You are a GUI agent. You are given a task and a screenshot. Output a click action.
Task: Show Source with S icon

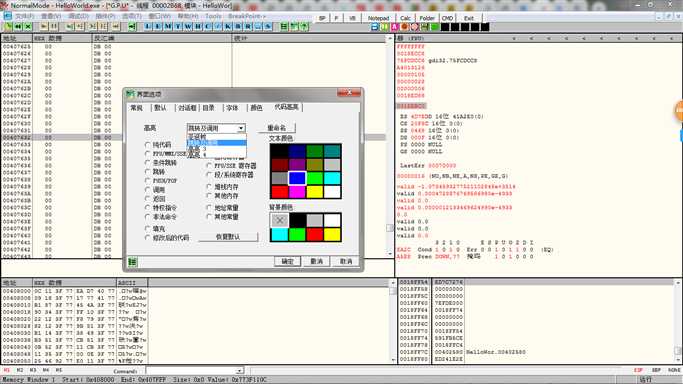[268, 27]
